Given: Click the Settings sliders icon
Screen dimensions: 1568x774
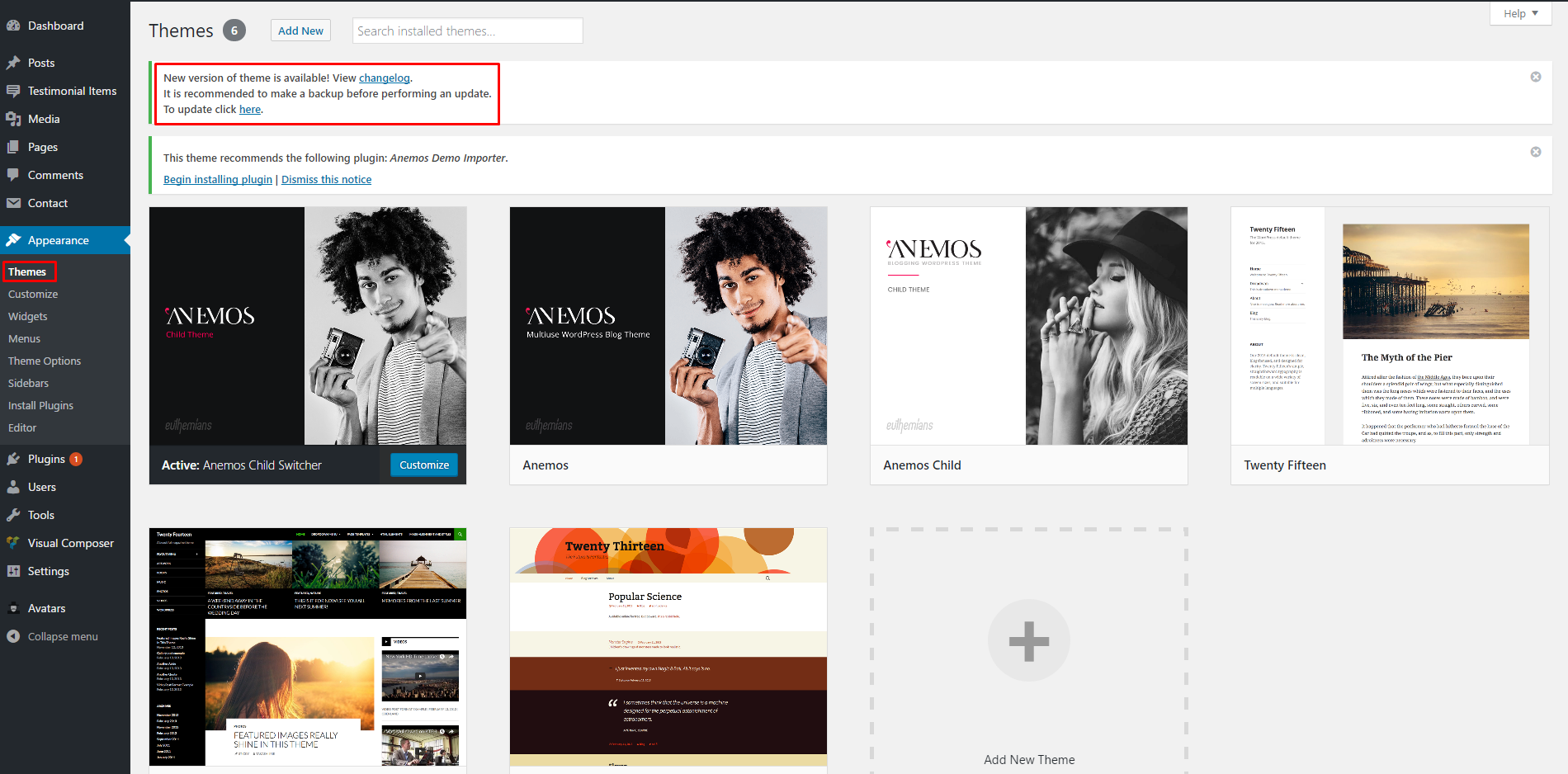Looking at the screenshot, I should 13,571.
